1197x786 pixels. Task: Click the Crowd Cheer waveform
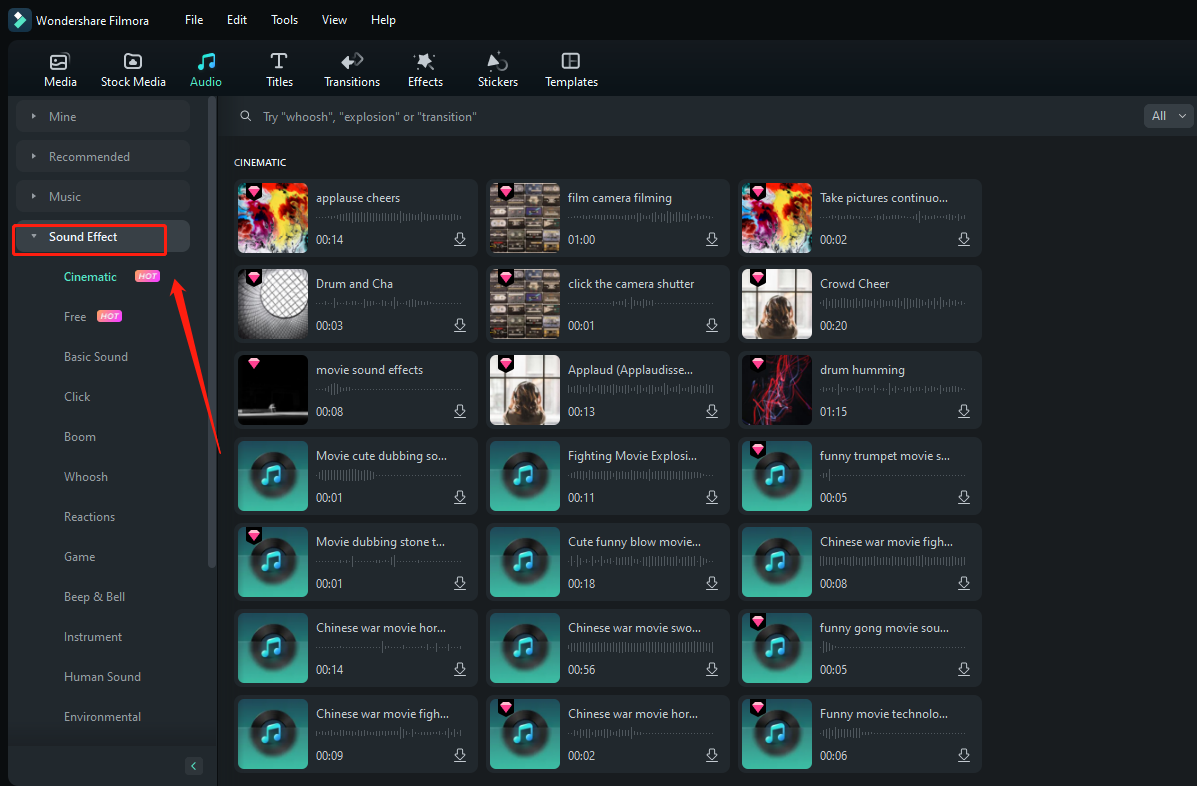click(x=892, y=303)
